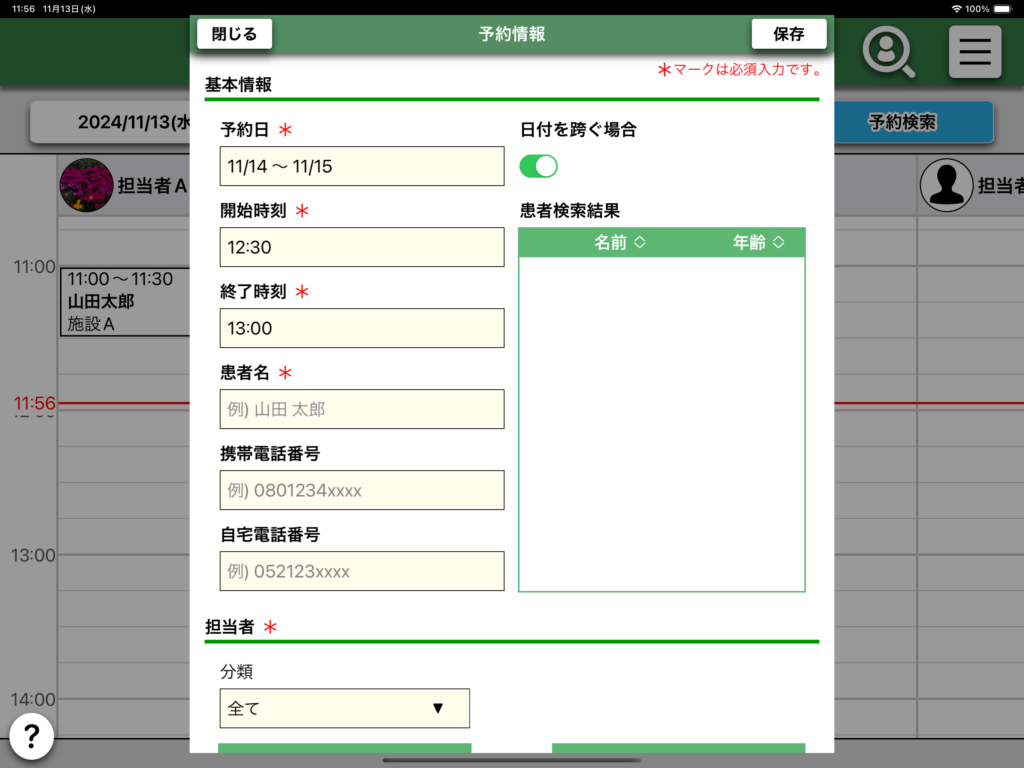Tap the 予約検索 tab button
Screen dimensions: 1024x768
pyautogui.click(x=901, y=123)
